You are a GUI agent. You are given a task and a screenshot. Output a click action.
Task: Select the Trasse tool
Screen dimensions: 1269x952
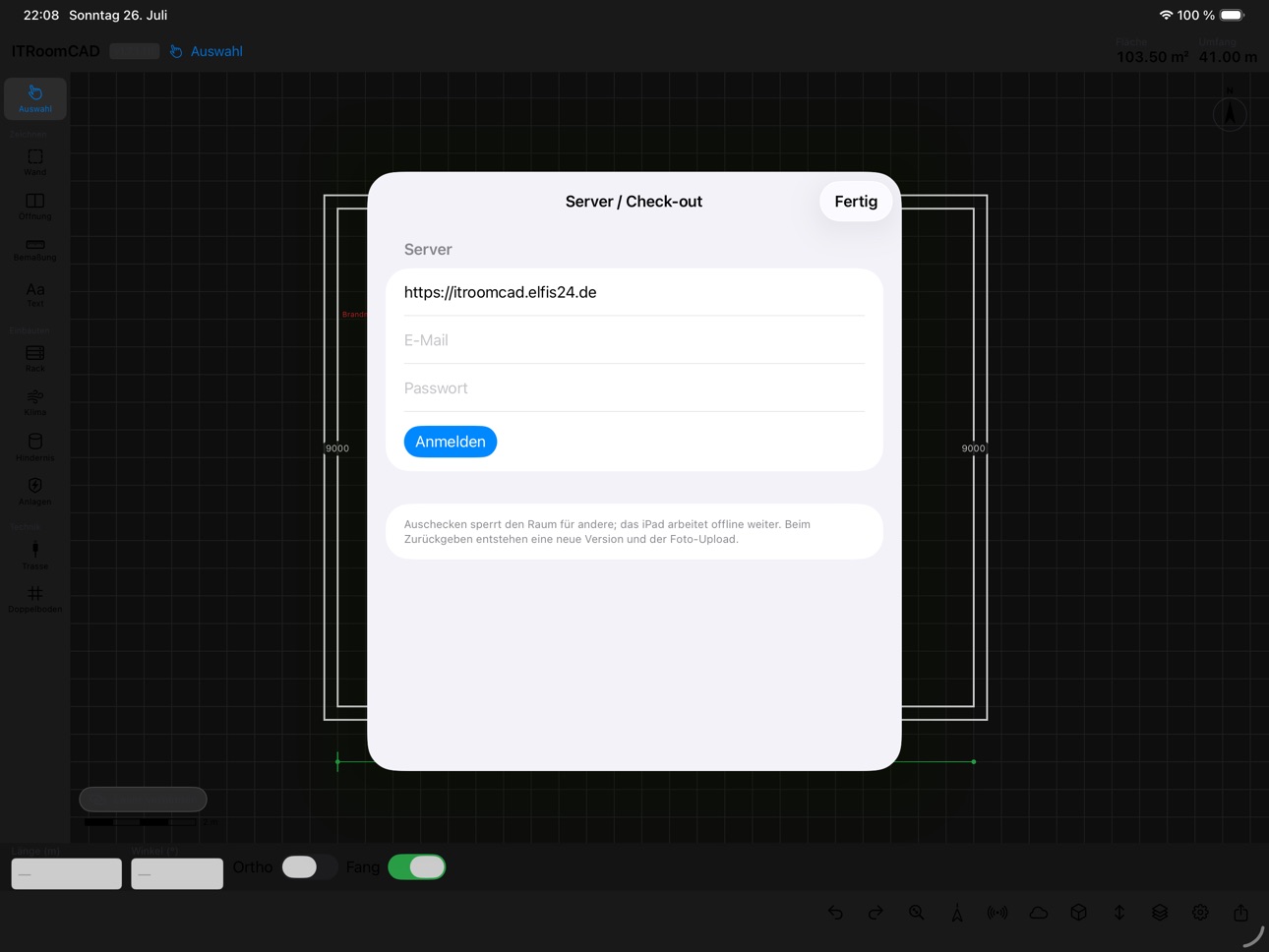point(35,555)
